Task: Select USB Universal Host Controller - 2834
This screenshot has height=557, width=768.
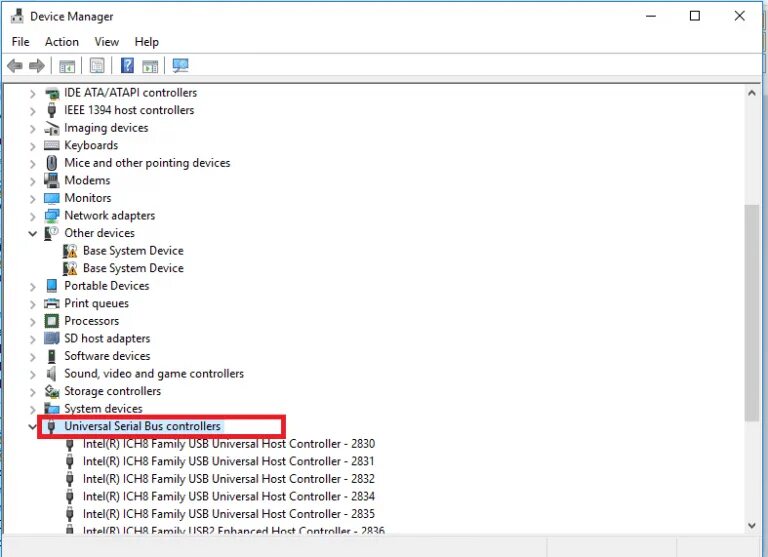Action: 229,497
